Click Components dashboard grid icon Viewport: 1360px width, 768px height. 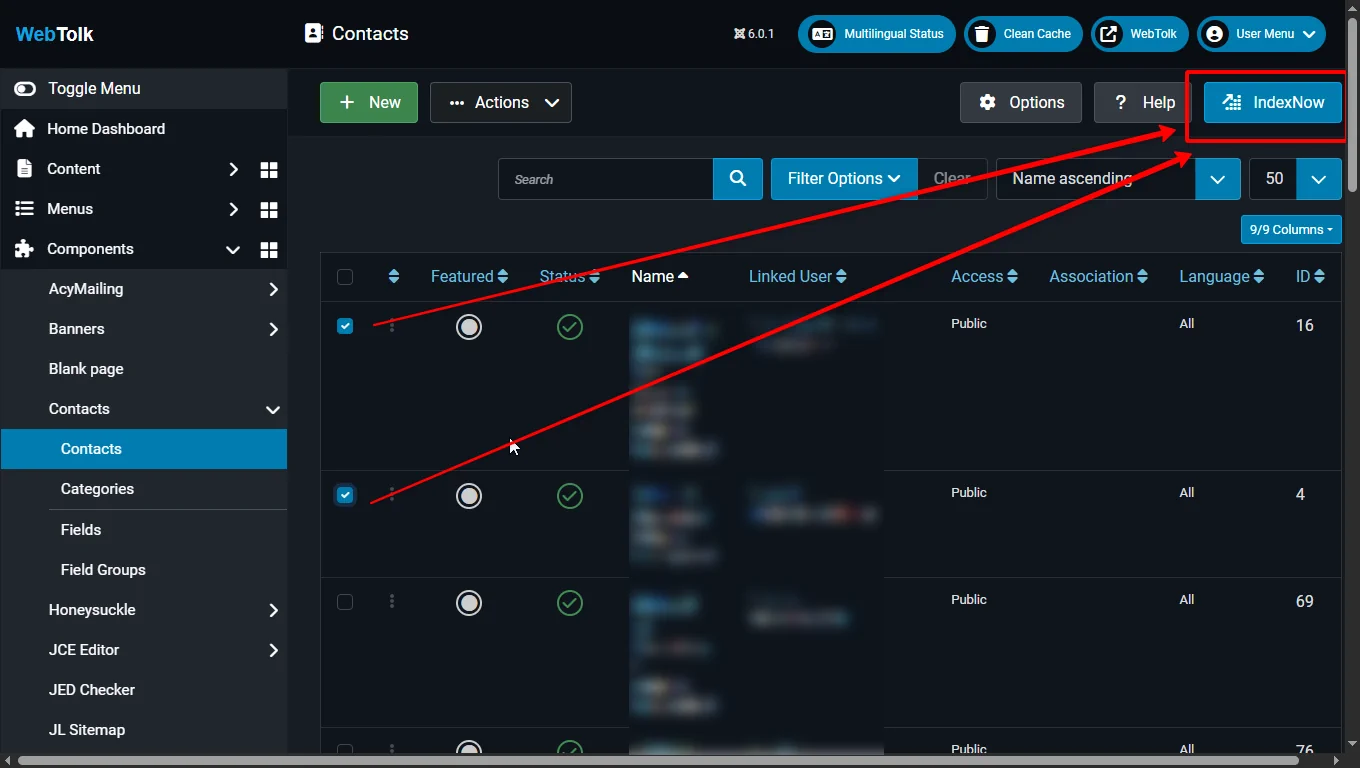point(268,249)
